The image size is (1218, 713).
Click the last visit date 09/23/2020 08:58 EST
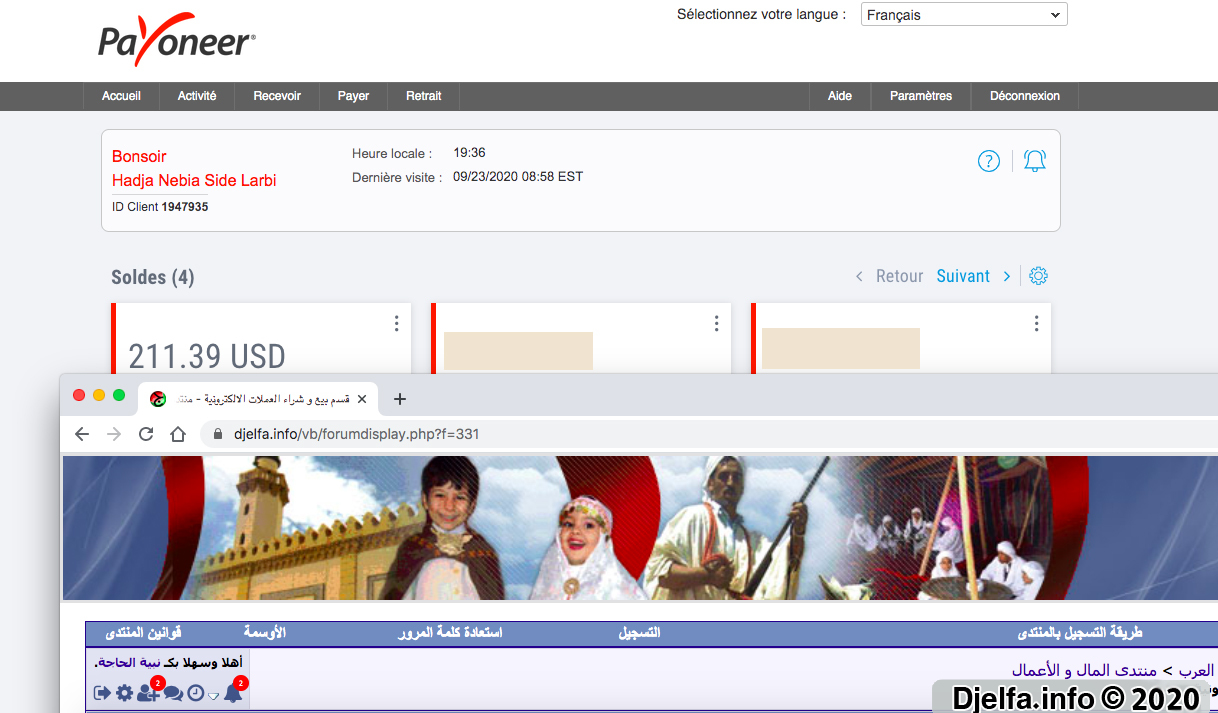click(518, 177)
